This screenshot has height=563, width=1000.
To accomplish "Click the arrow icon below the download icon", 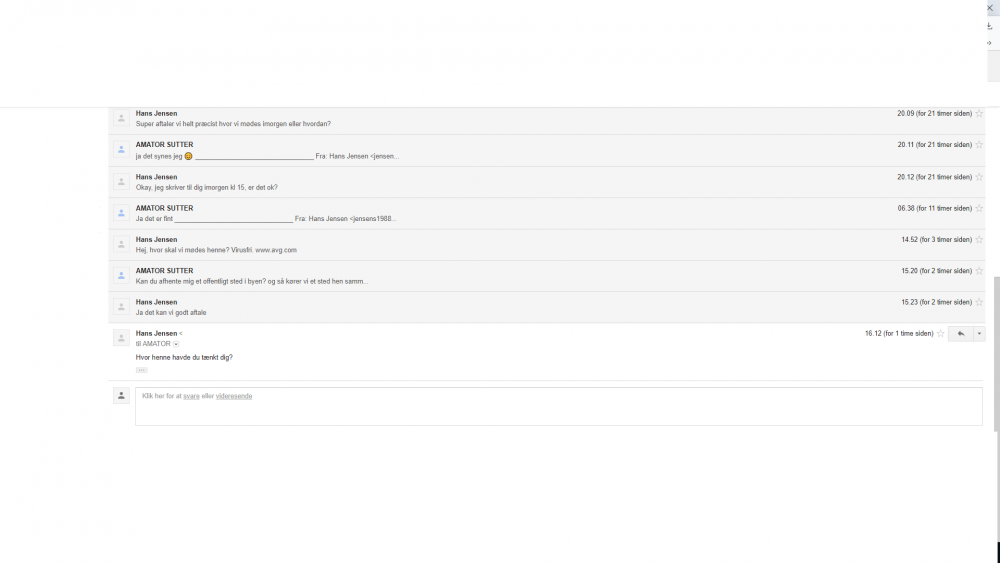I will click(989, 43).
